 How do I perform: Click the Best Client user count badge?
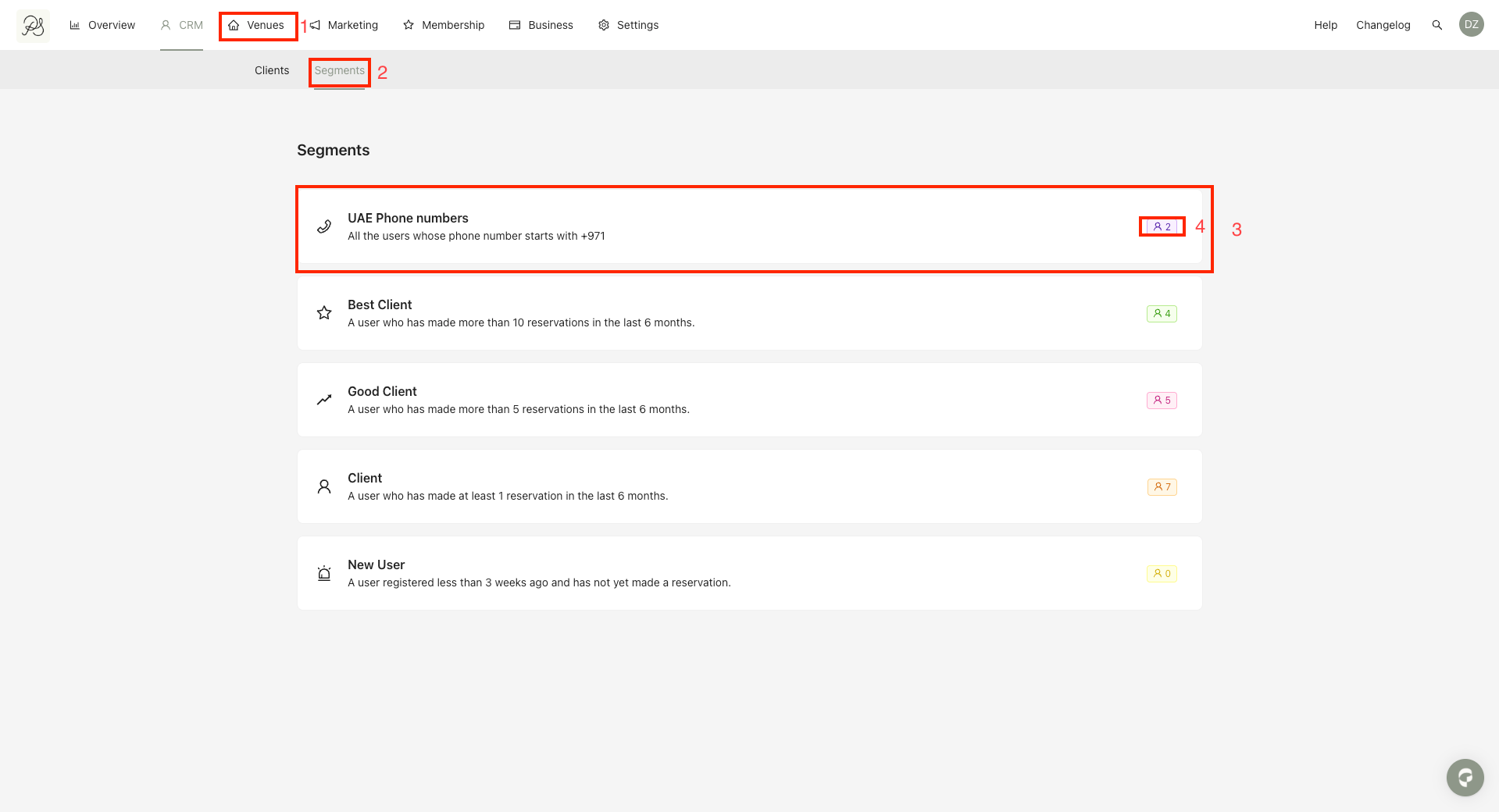coord(1162,313)
